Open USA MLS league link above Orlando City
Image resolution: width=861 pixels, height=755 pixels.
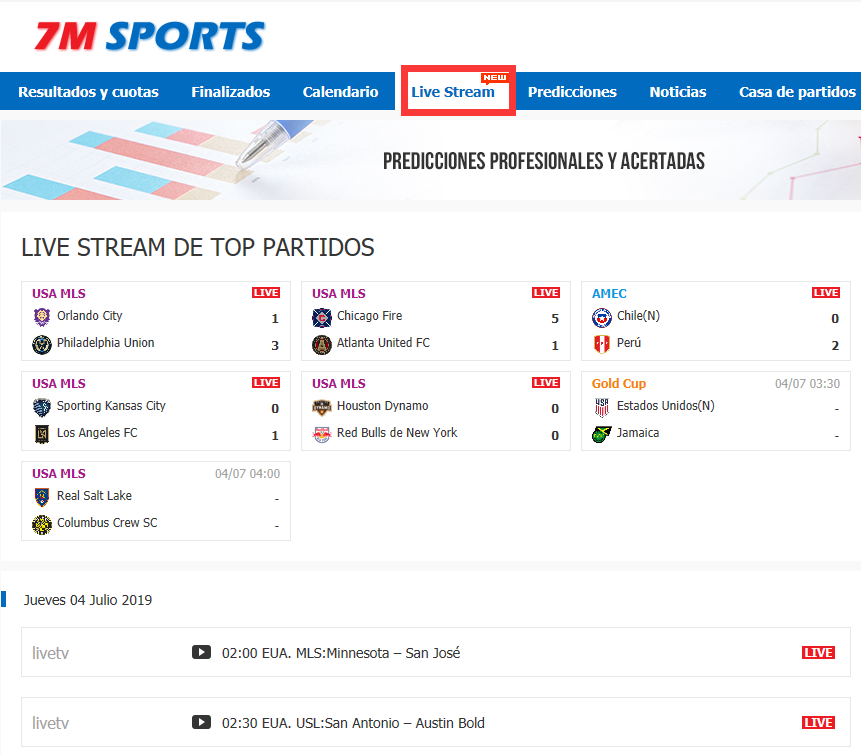tap(59, 294)
